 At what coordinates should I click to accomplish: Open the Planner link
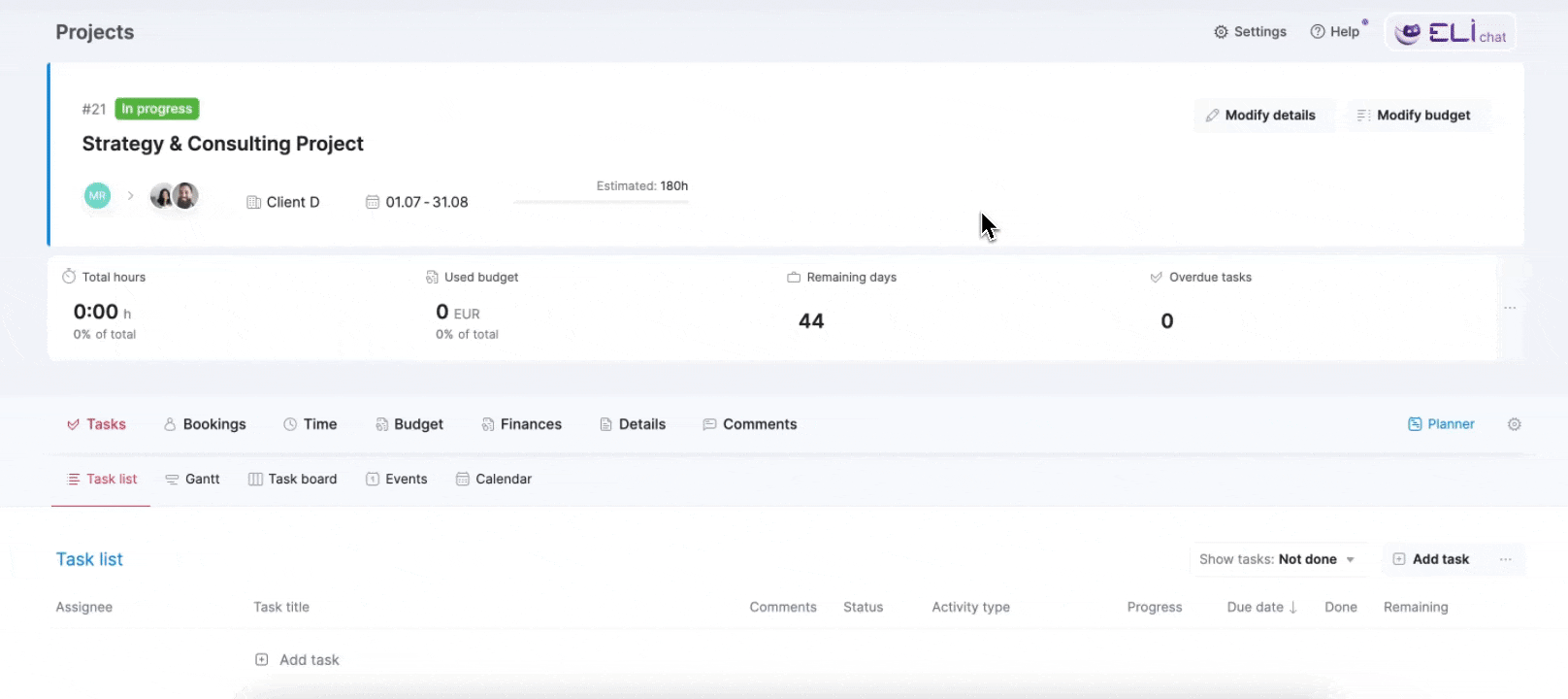tap(1441, 424)
